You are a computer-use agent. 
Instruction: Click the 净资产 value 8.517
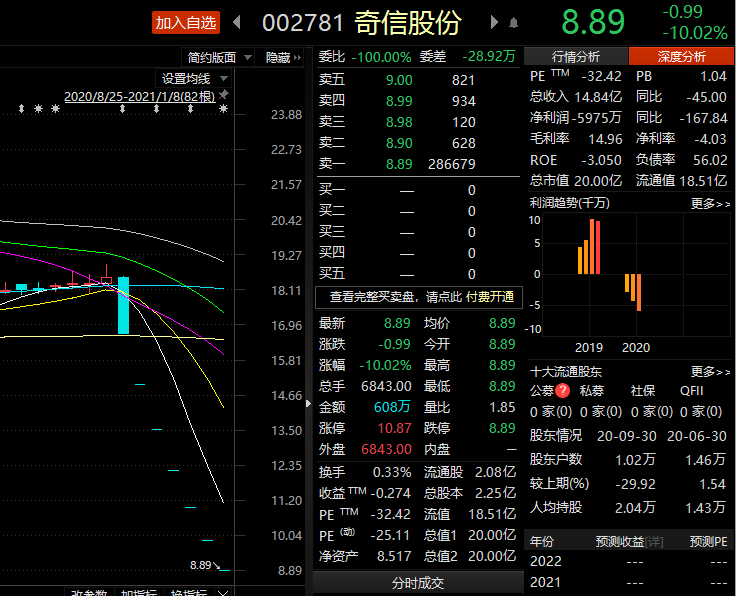click(394, 556)
